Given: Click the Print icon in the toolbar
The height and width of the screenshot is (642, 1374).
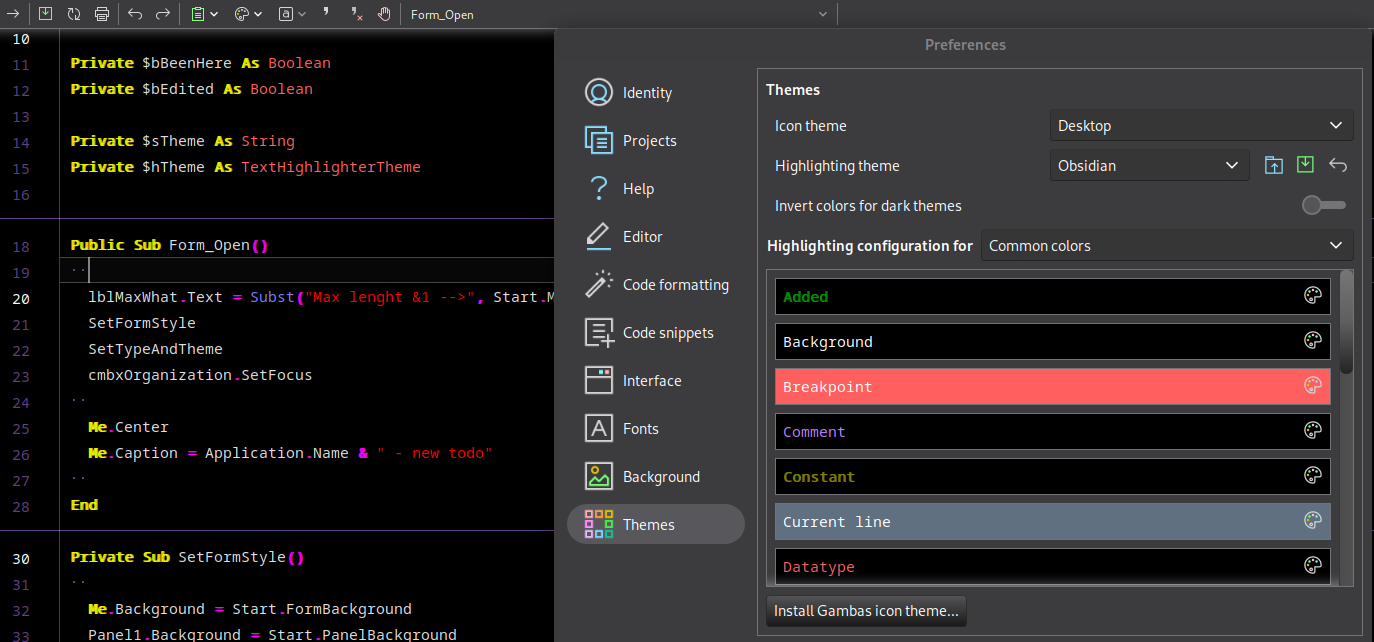Looking at the screenshot, I should click(x=102, y=14).
